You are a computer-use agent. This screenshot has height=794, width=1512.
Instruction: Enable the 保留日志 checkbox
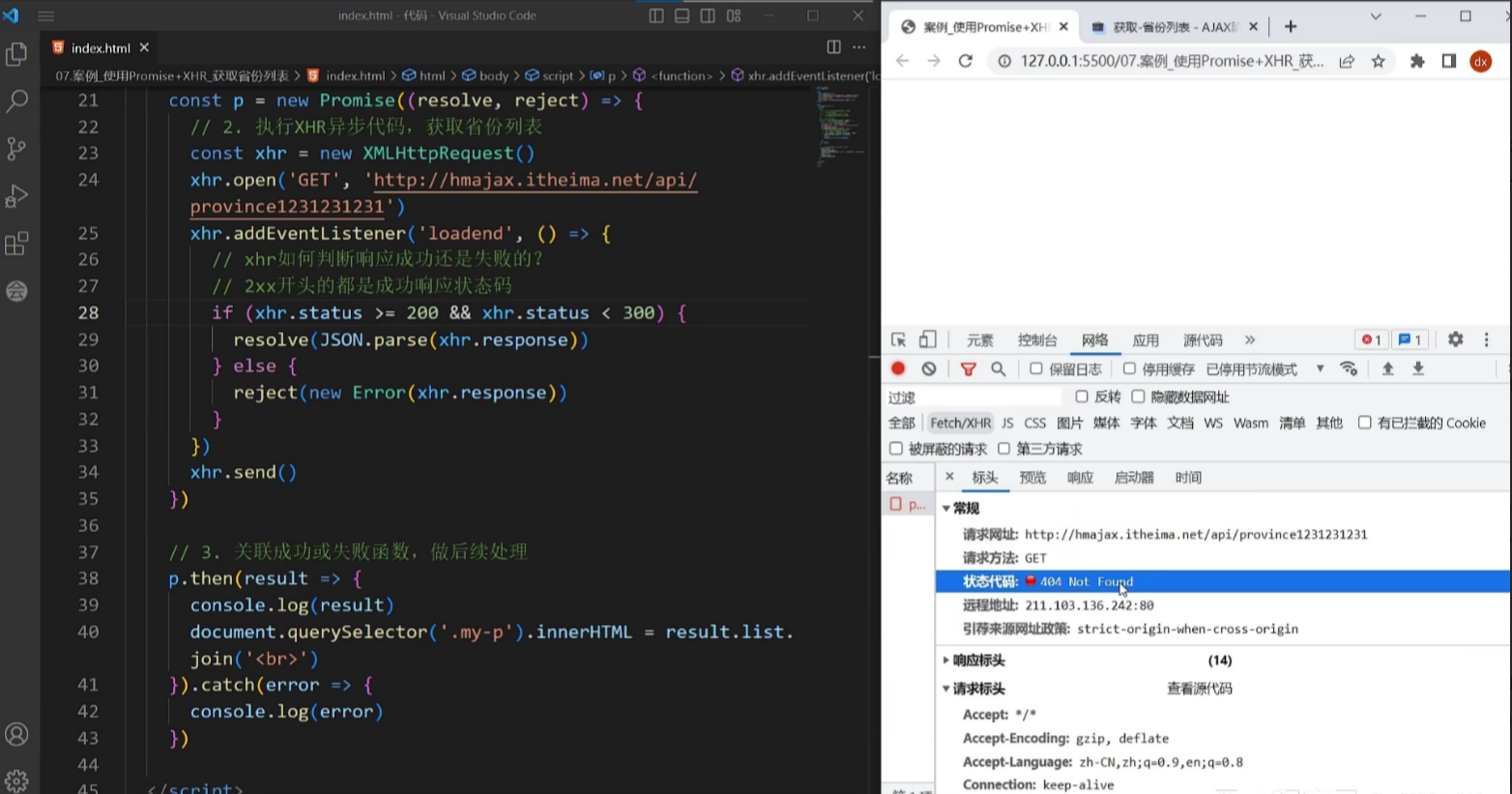[x=1037, y=368]
